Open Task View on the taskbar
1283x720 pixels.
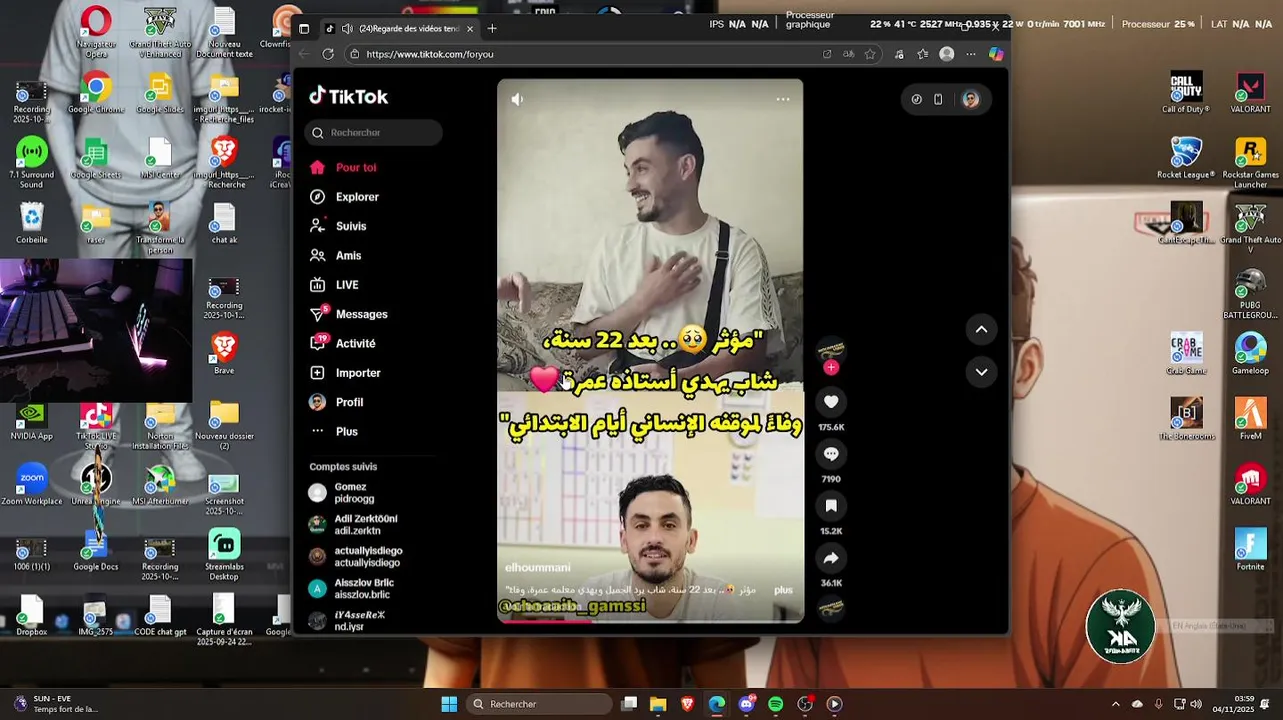pos(629,704)
